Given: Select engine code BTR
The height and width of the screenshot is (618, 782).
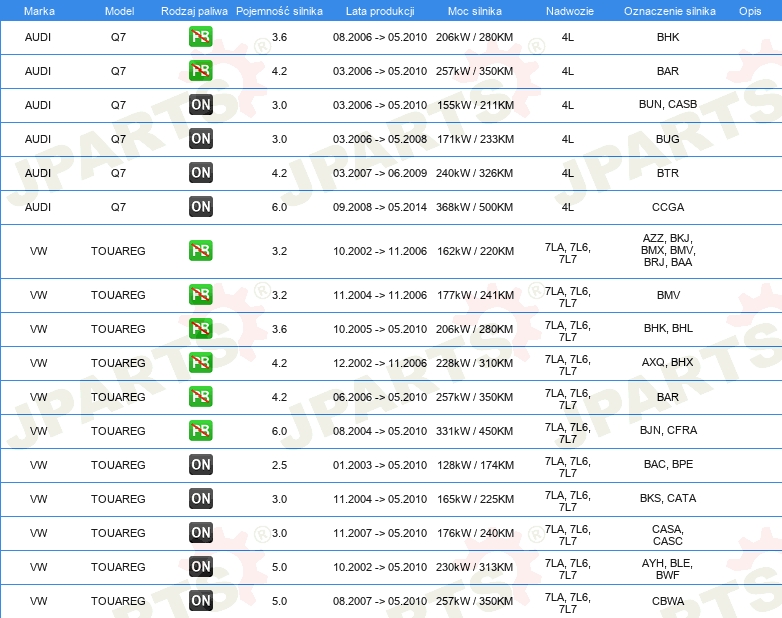Looking at the screenshot, I should coord(668,173).
